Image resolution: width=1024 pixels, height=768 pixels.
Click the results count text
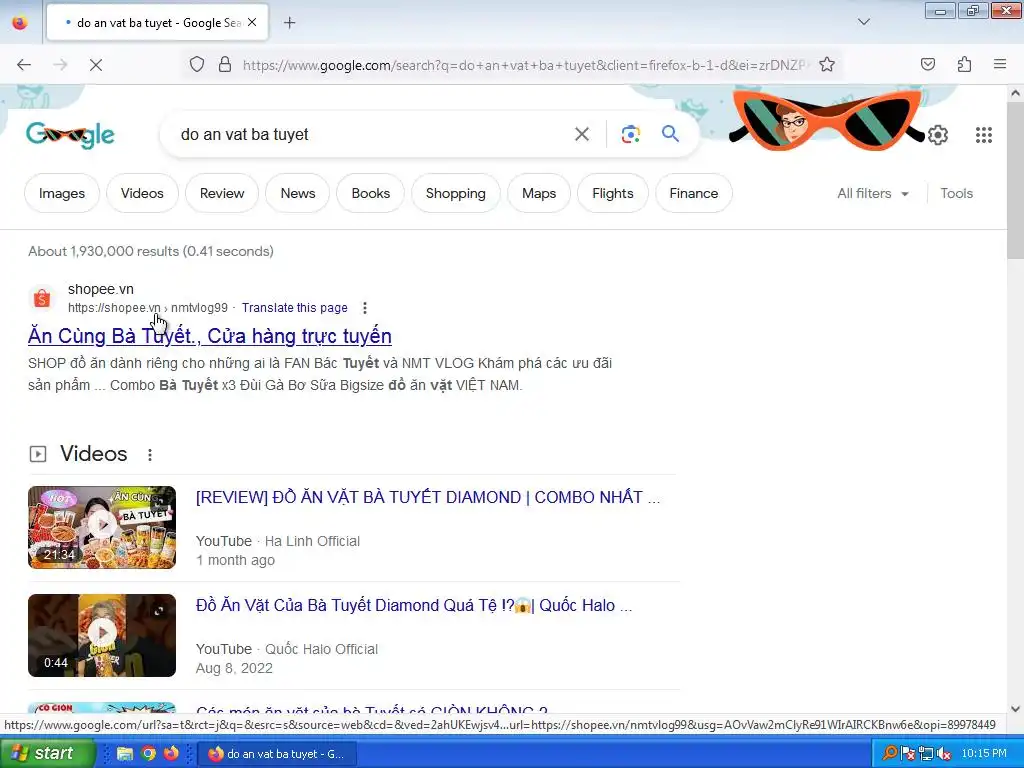[151, 251]
